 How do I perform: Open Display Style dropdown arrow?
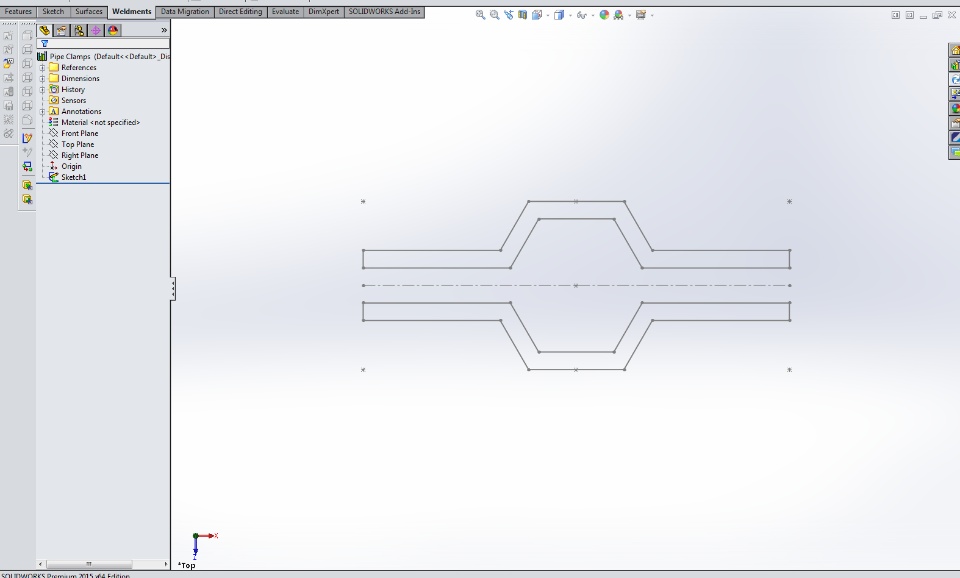click(x=570, y=15)
